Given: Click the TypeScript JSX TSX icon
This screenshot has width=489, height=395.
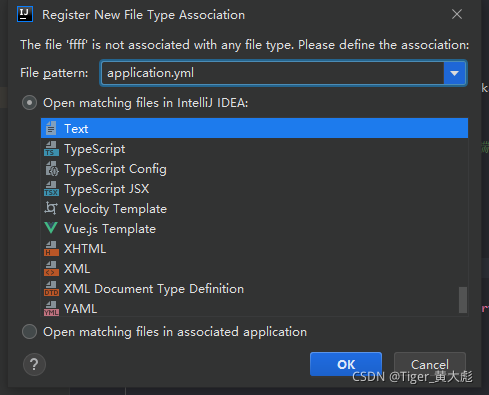Looking at the screenshot, I should coord(51,189).
